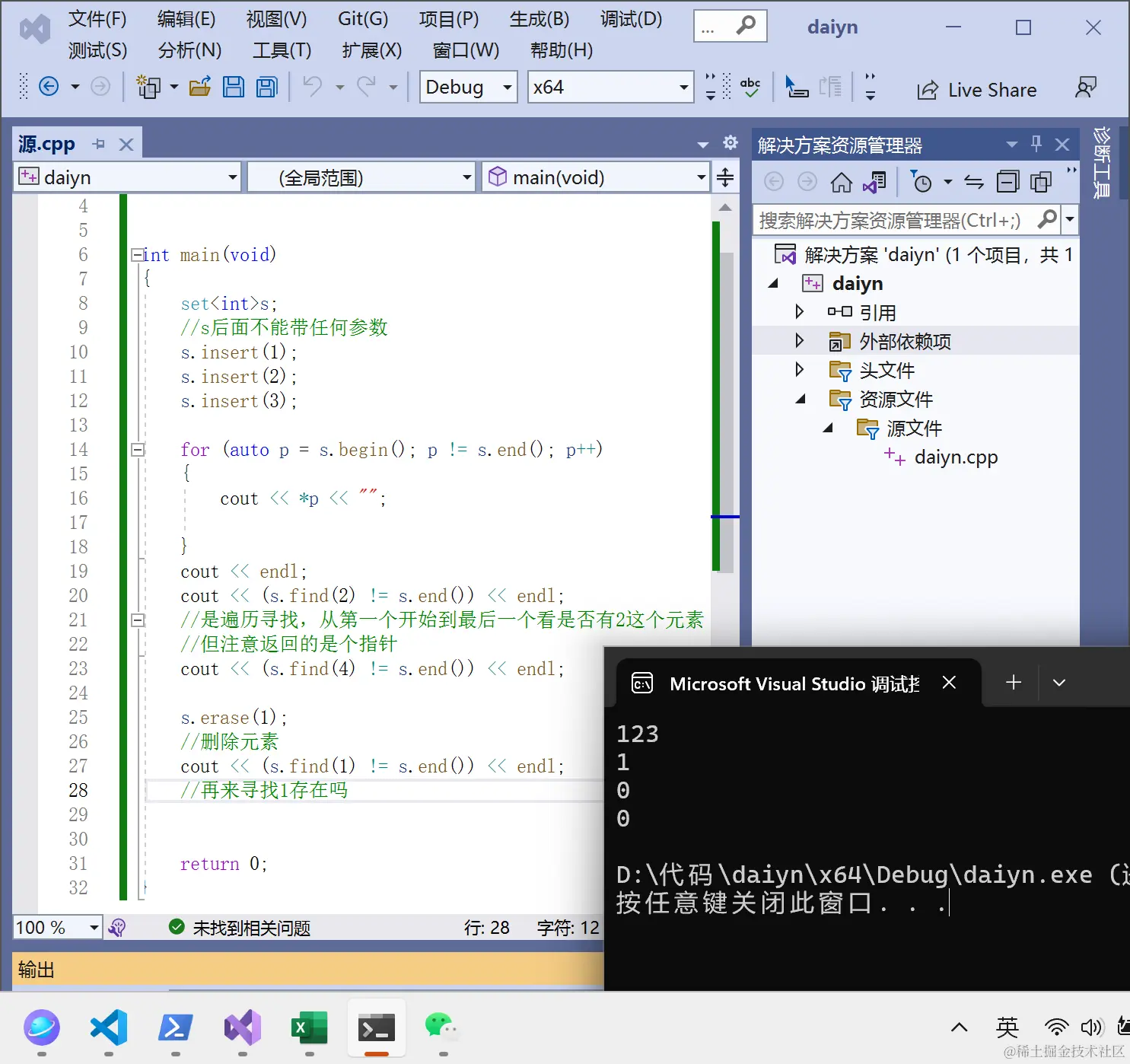Click the pending changes filter clock icon
This screenshot has height=1064, width=1130.
[922, 182]
